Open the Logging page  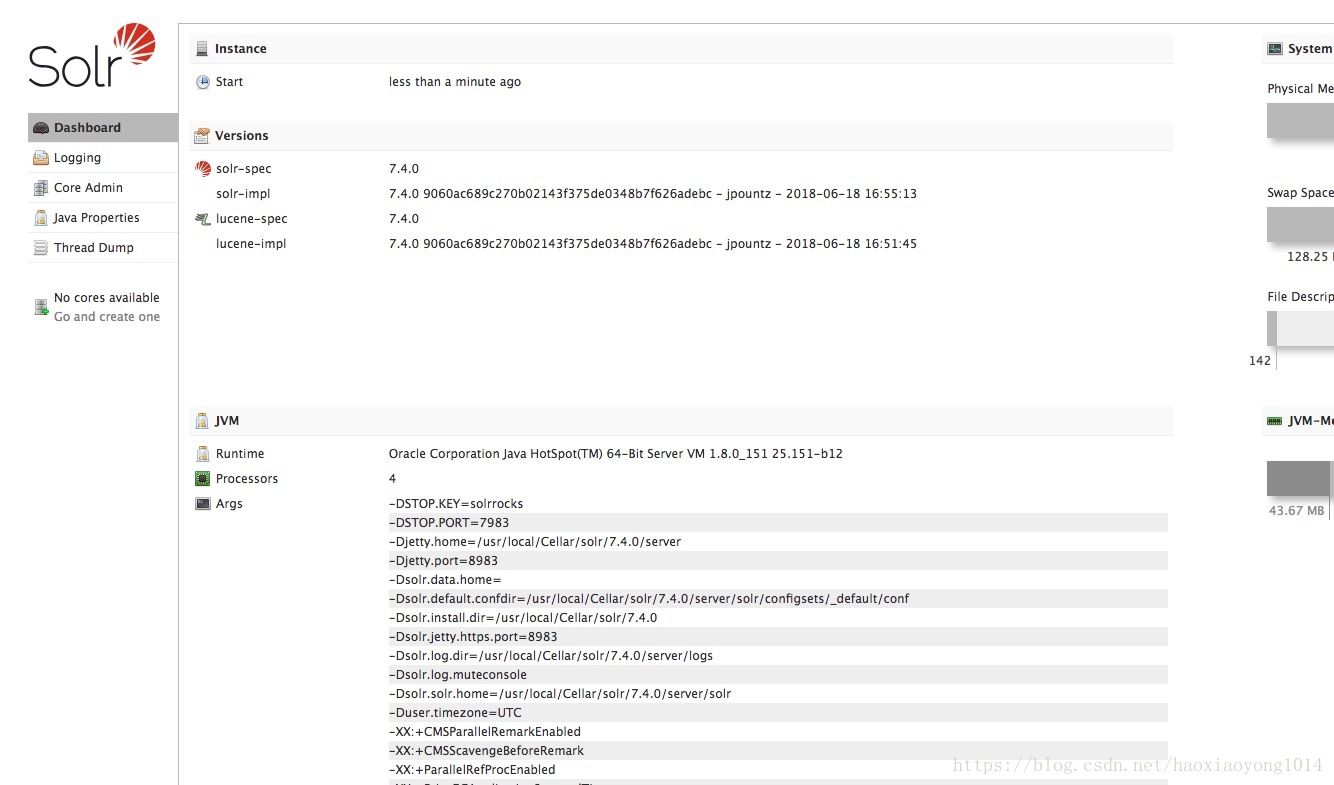[103, 158]
